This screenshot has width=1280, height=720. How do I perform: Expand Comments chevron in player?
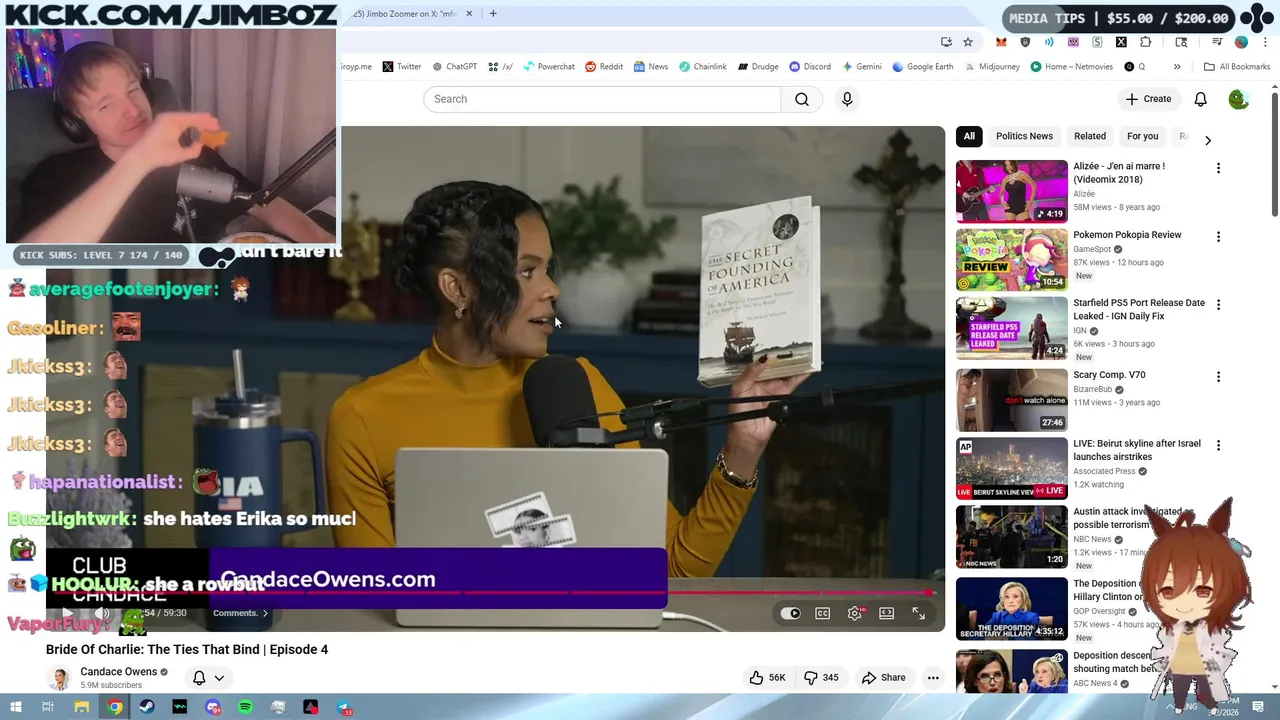coord(265,613)
